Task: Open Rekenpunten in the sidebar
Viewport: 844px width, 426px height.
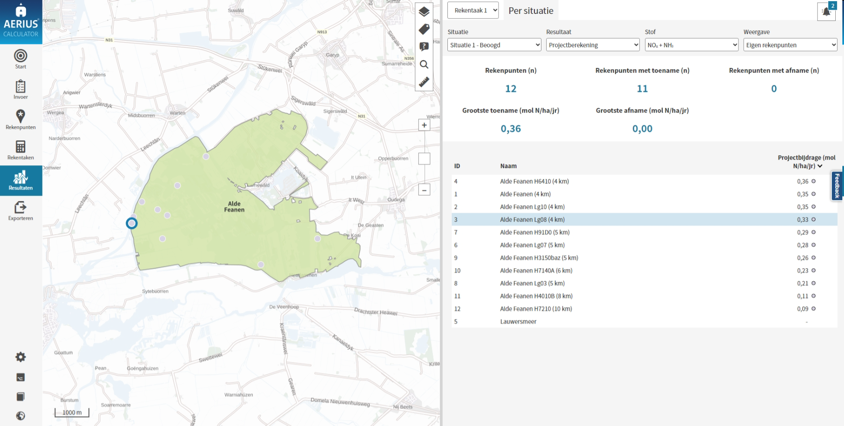Action: 20,120
